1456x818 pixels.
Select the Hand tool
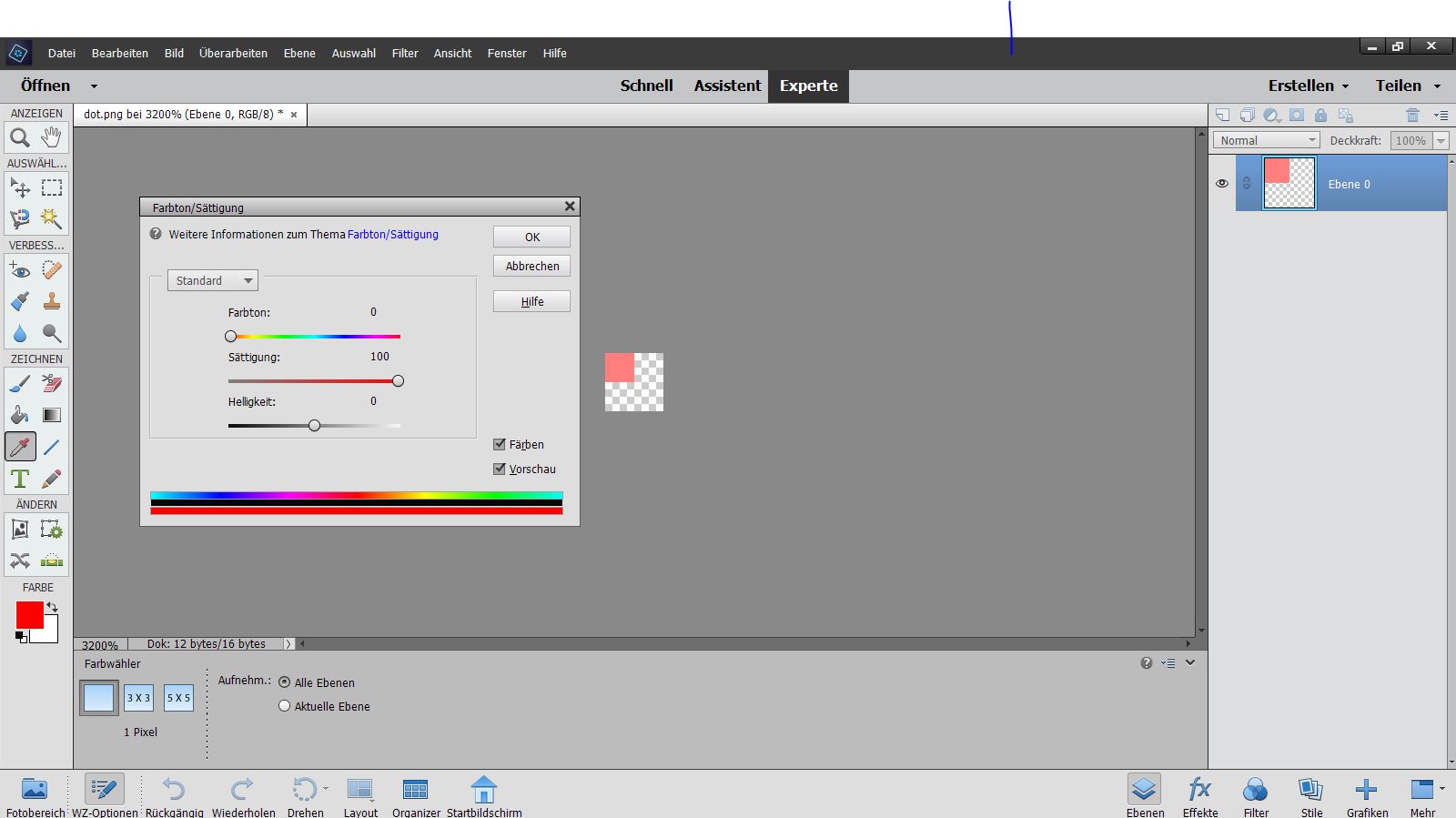tap(52, 138)
